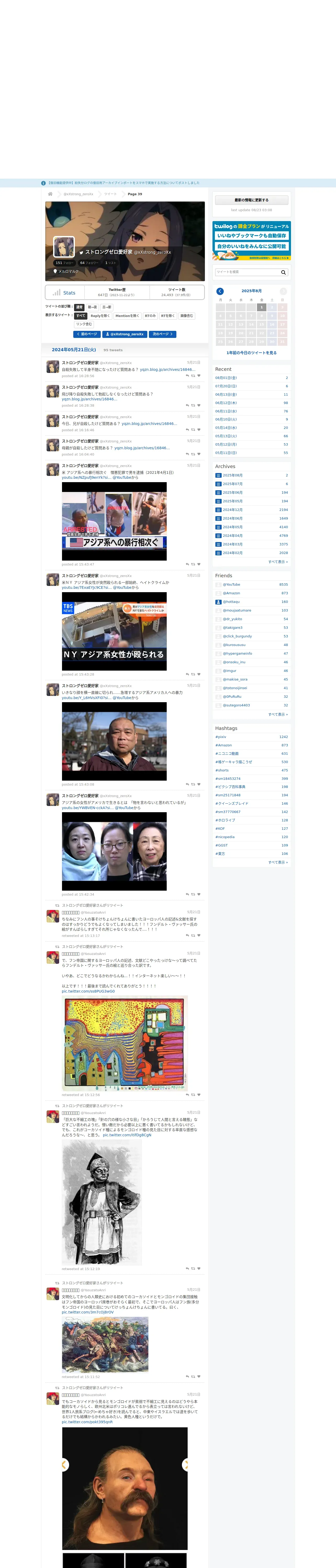
Task: Click the list icon beside archive 2025年07月
Action: tap(218, 484)
